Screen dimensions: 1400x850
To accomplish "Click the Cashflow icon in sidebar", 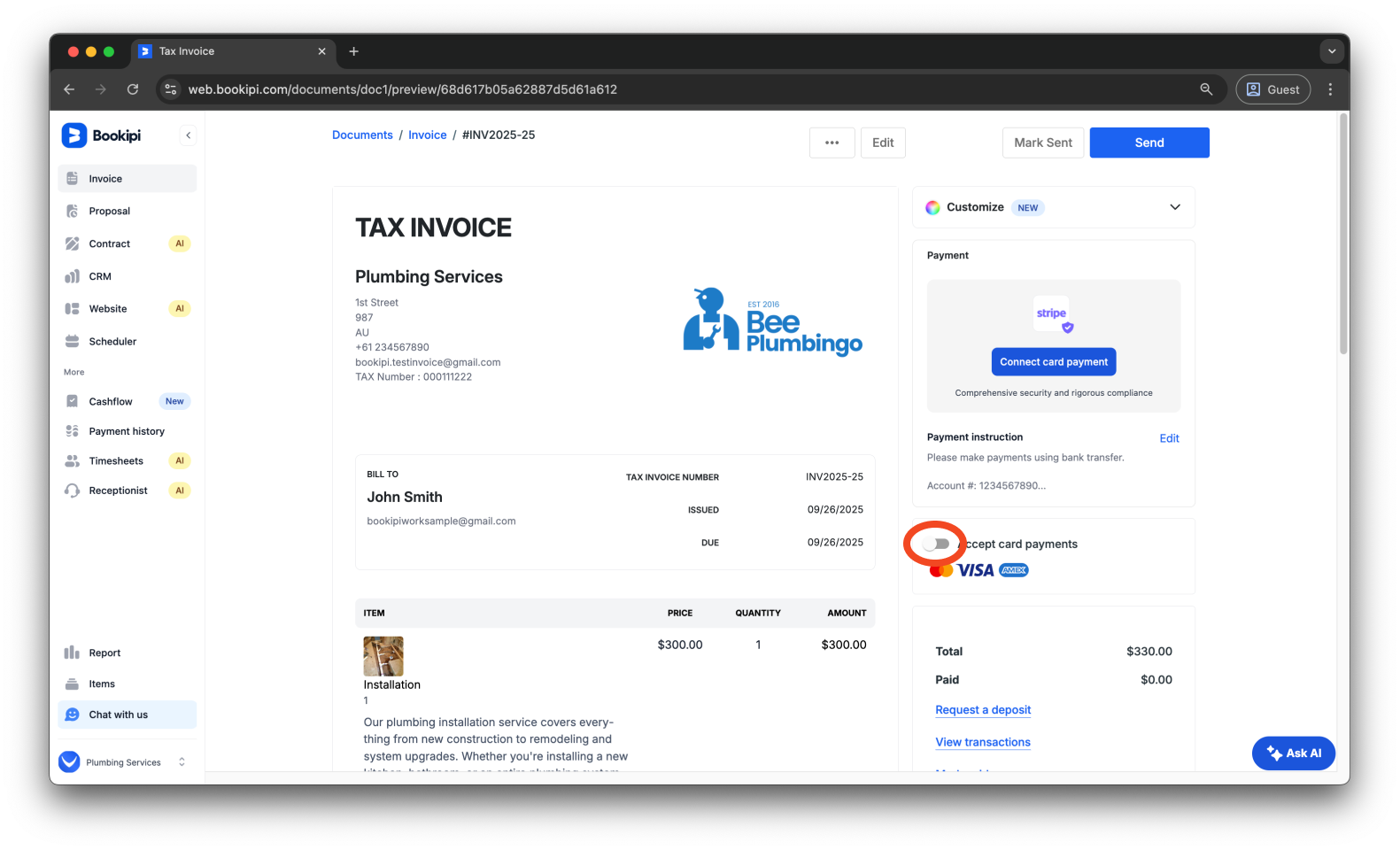I will pos(73,401).
